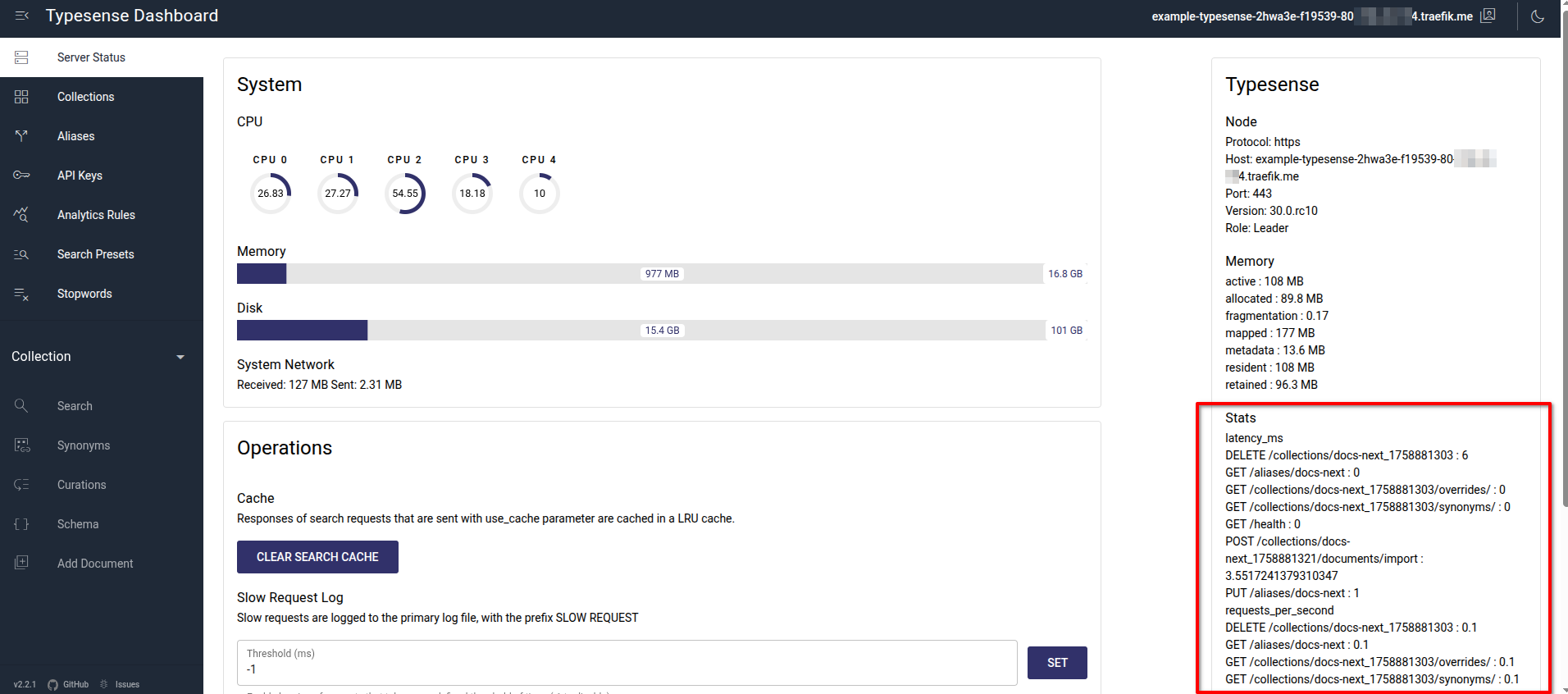The image size is (1568, 694).
Task: Click the Synonyms sidebar icon
Action: pyautogui.click(x=21, y=445)
